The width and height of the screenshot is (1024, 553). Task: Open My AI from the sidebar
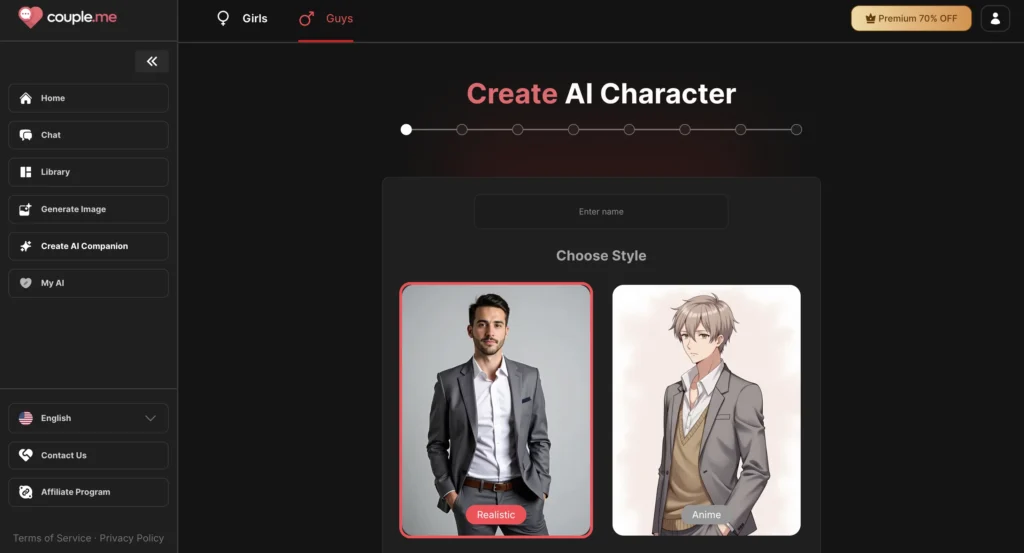[x=88, y=283]
